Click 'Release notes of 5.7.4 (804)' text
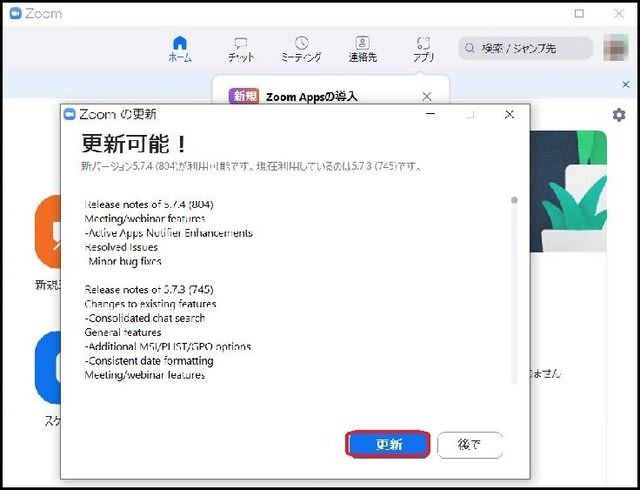Screen dimensions: 640x490 (149, 205)
